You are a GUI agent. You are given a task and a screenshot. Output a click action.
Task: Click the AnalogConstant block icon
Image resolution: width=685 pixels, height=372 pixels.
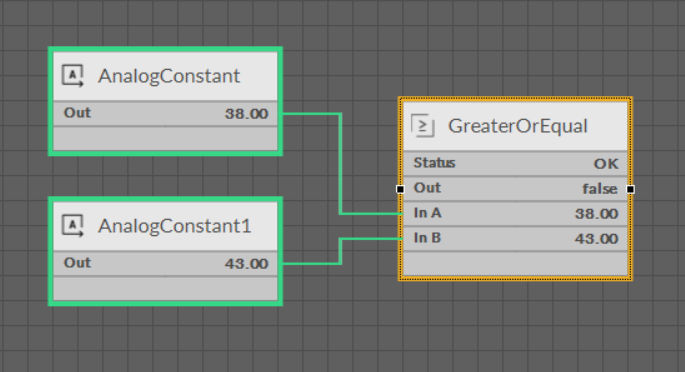[73, 76]
